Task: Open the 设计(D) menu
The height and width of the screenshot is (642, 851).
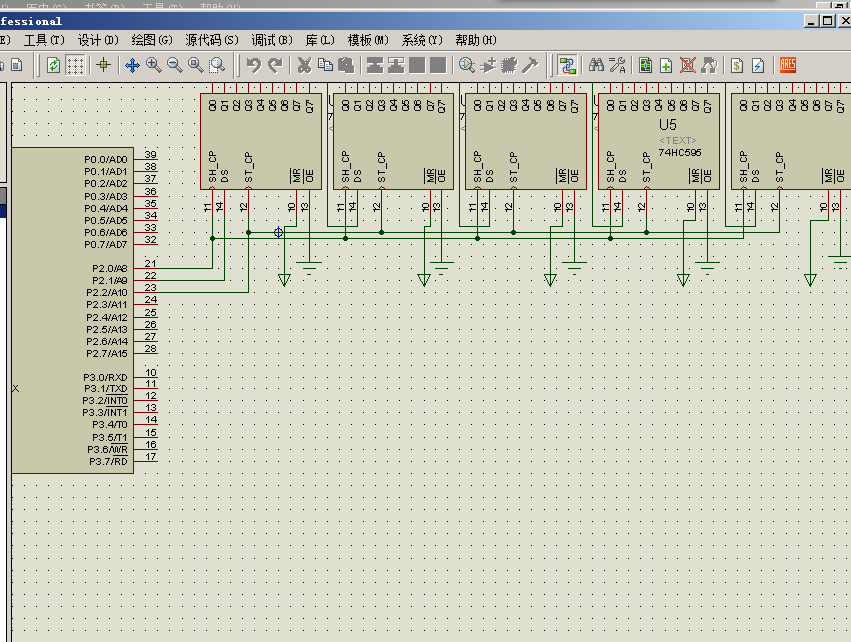Action: (x=98, y=40)
